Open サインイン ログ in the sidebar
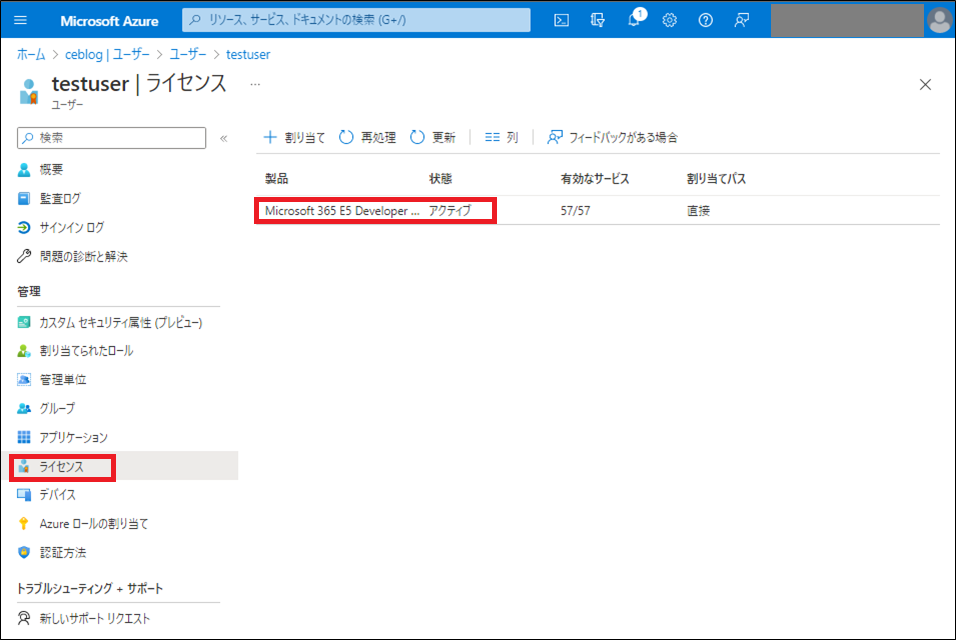This screenshot has width=956, height=640. (61, 227)
